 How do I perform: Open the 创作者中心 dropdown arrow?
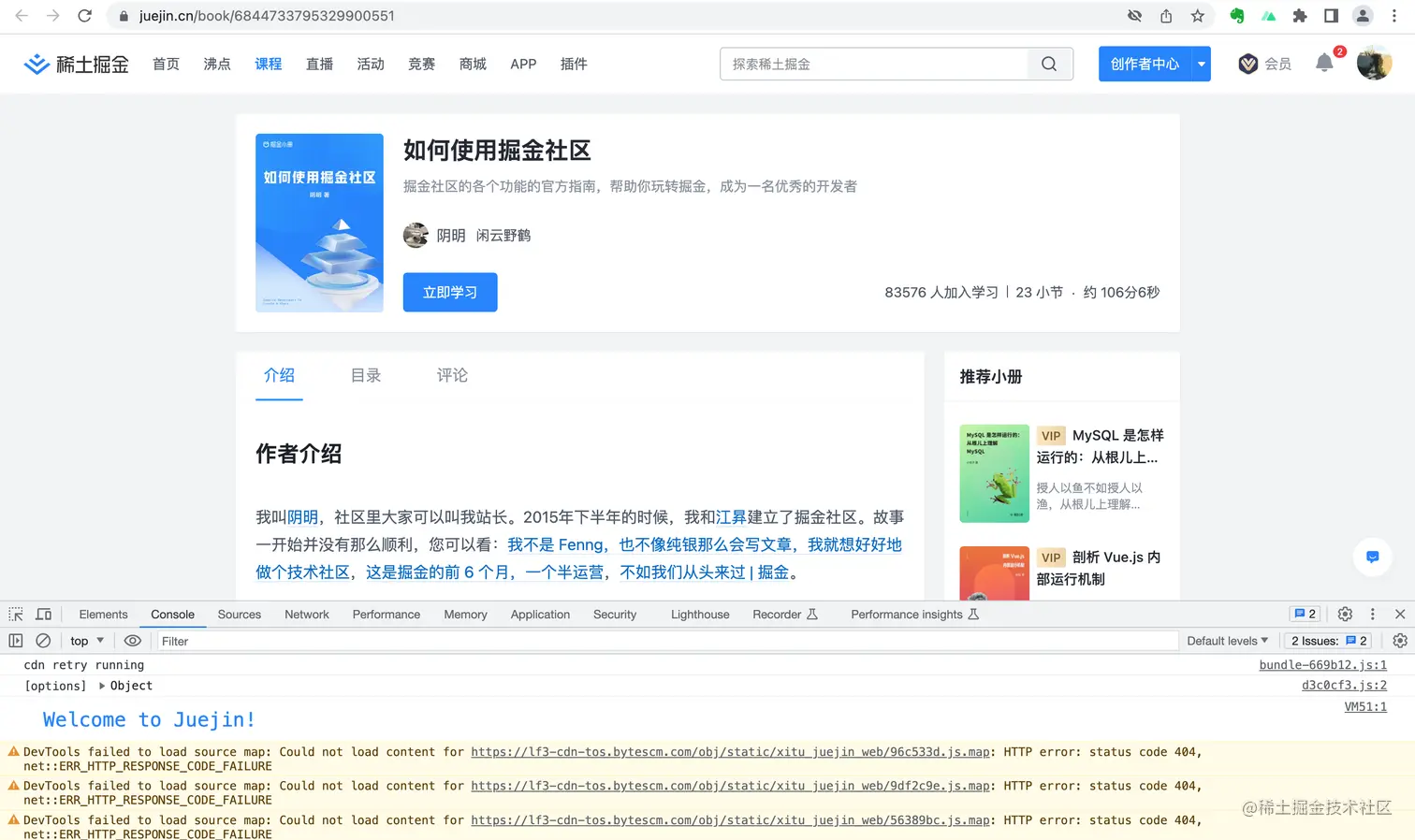tap(1201, 64)
